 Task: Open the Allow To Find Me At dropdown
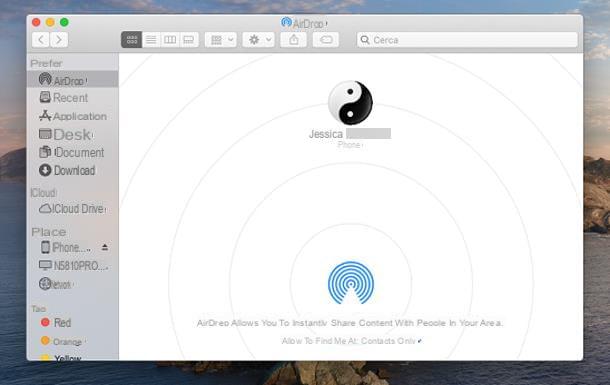pyautogui.click(x=352, y=341)
